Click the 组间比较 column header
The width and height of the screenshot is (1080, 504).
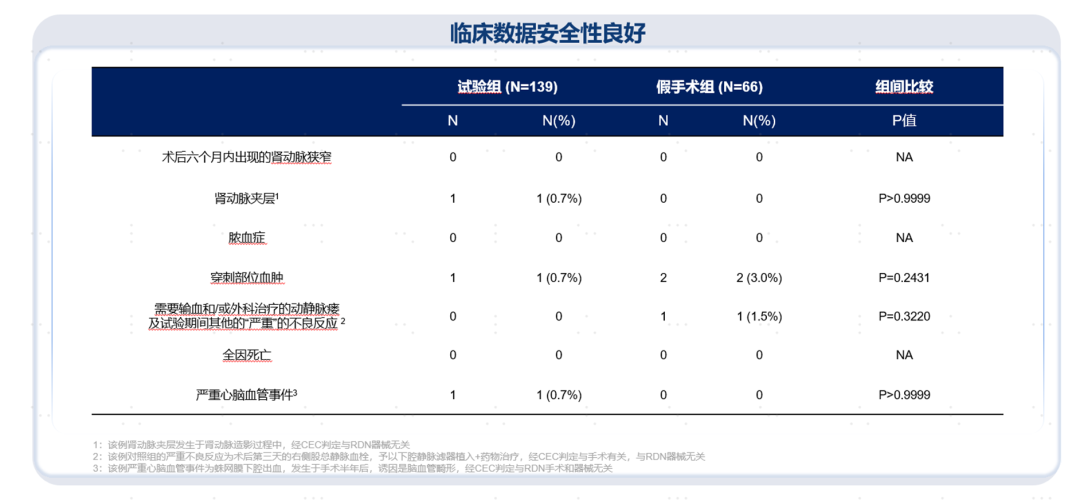[904, 87]
